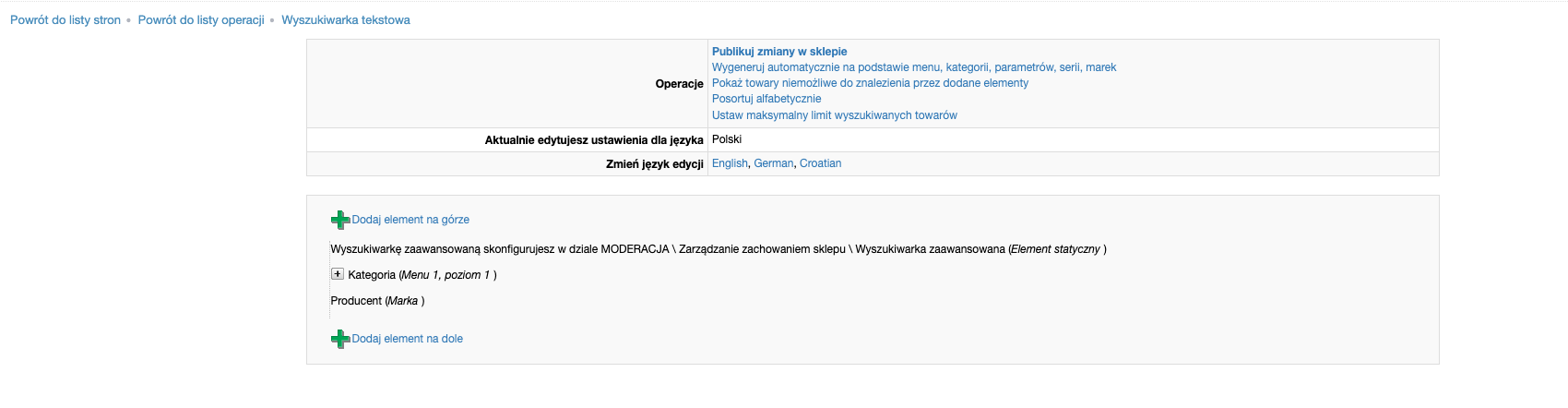Open the Dodaj element na dole link
1568x408 pixels.
[407, 339]
